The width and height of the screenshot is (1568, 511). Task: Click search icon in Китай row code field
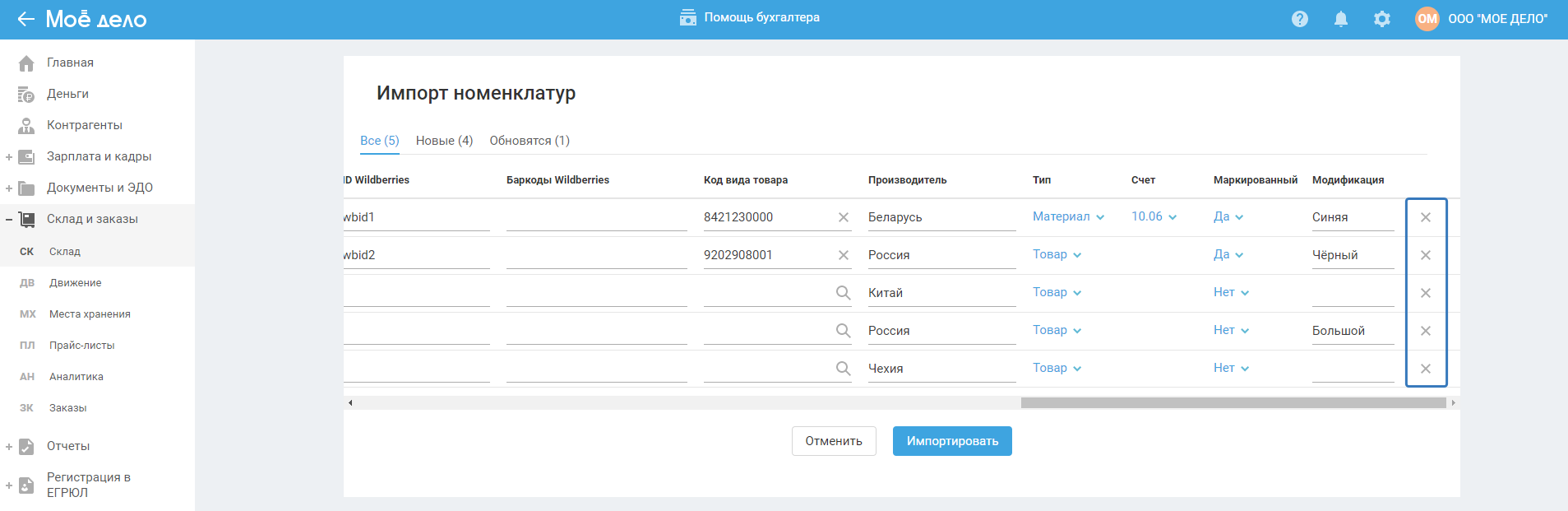[843, 293]
